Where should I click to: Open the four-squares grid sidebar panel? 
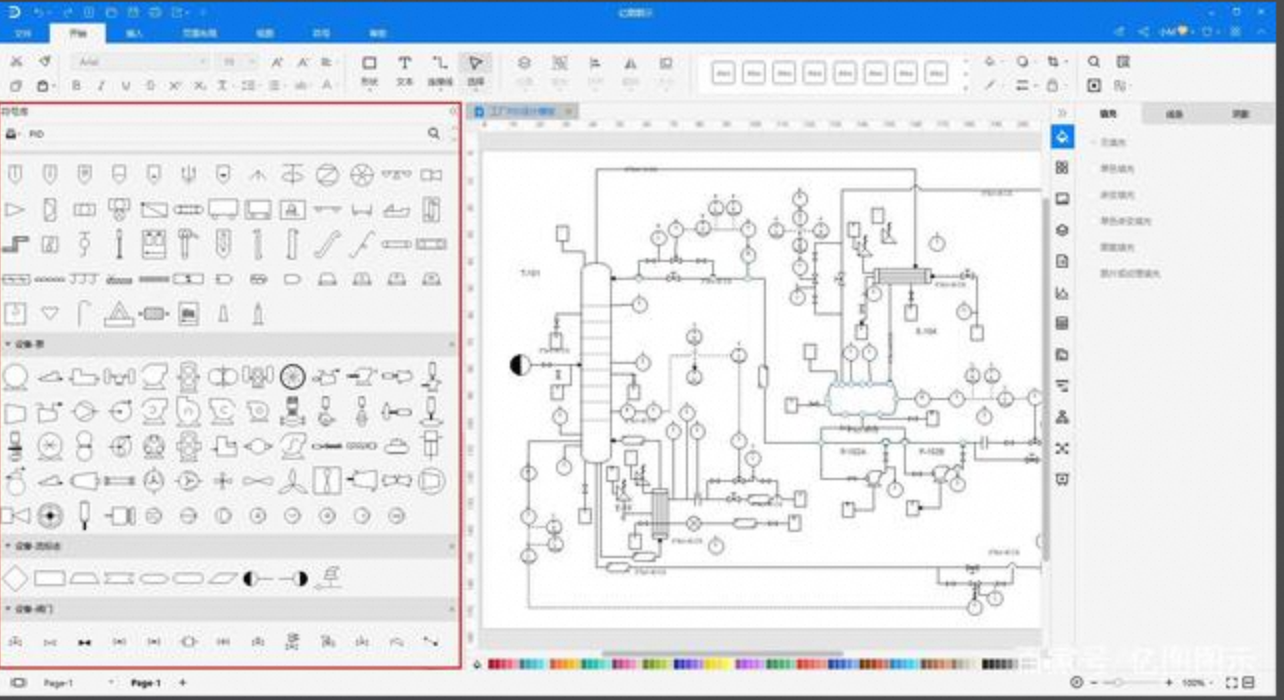pos(1062,167)
